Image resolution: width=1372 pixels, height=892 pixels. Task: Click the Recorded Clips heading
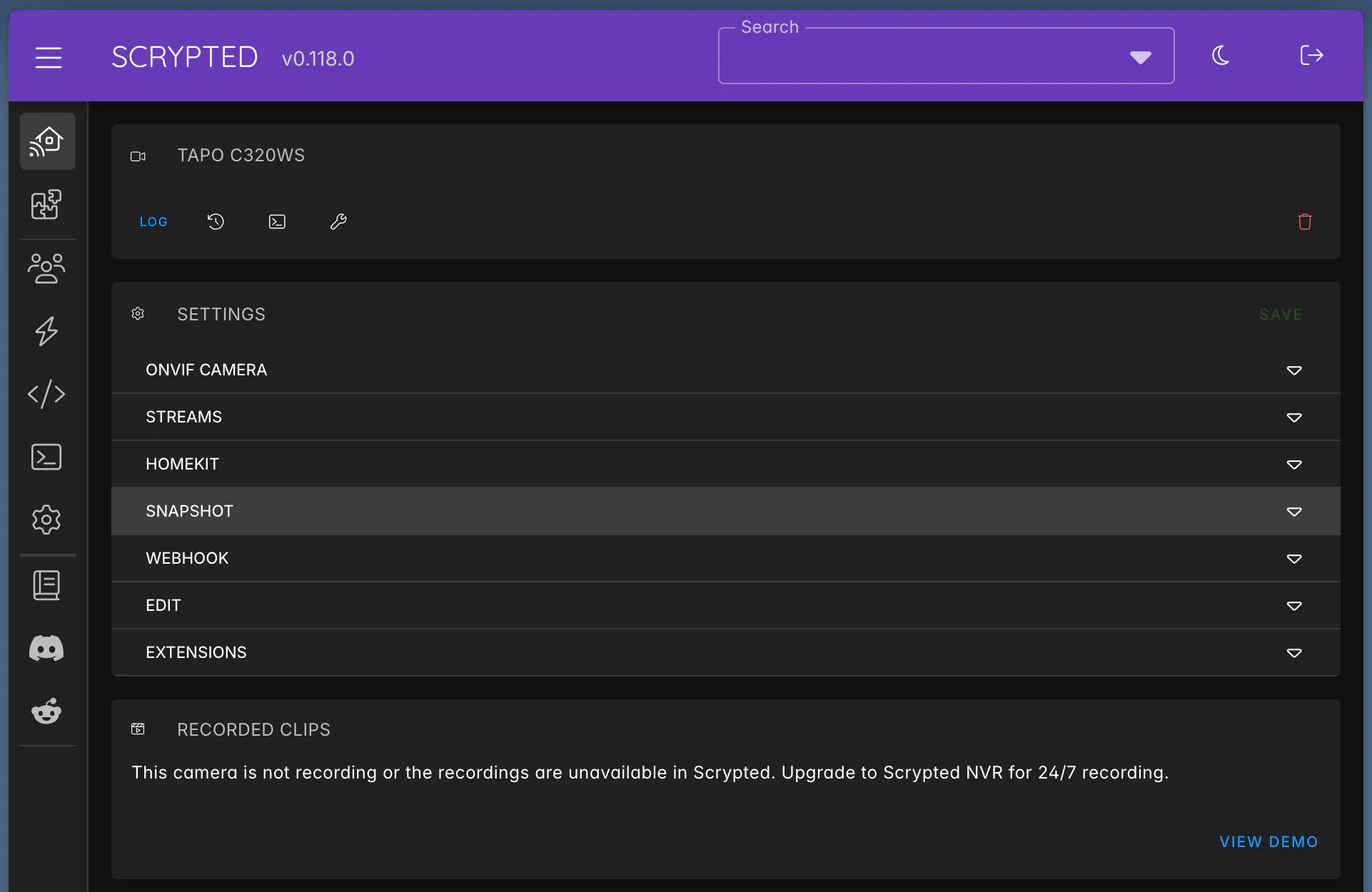254,730
